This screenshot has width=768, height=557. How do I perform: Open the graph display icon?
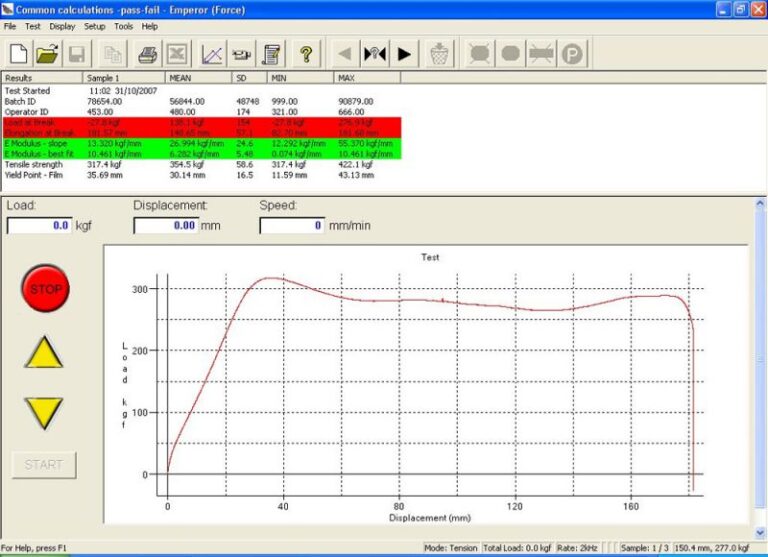tap(212, 54)
